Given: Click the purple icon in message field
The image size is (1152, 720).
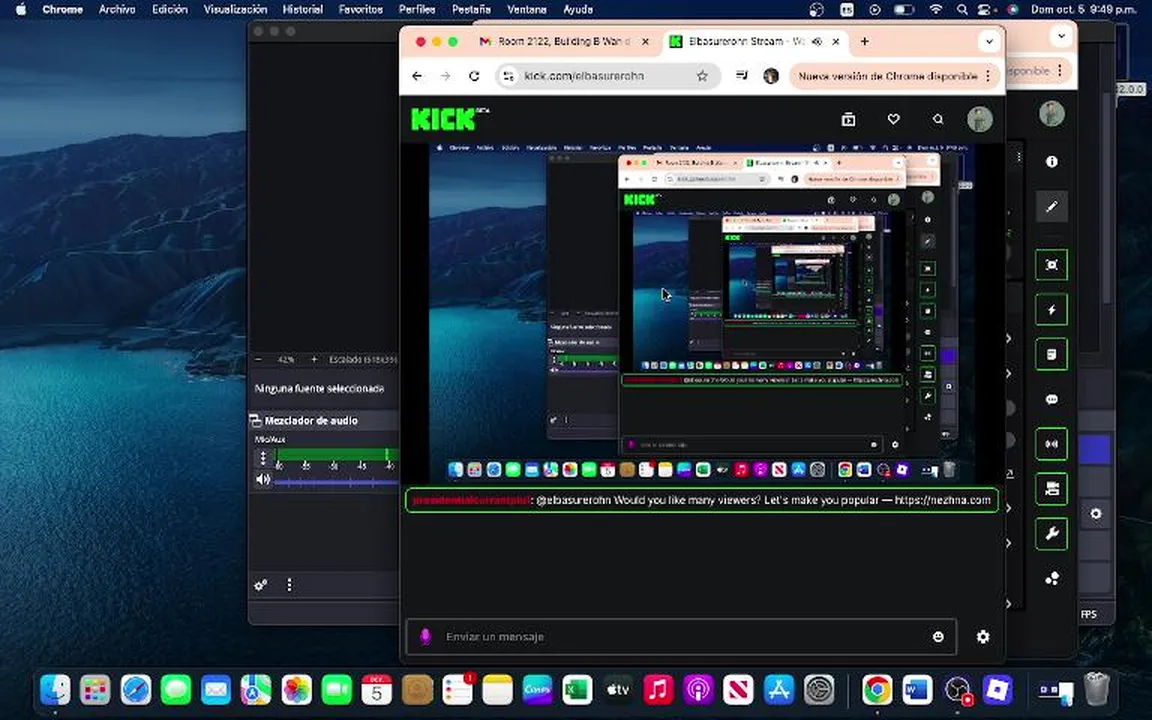Looking at the screenshot, I should (x=425, y=637).
